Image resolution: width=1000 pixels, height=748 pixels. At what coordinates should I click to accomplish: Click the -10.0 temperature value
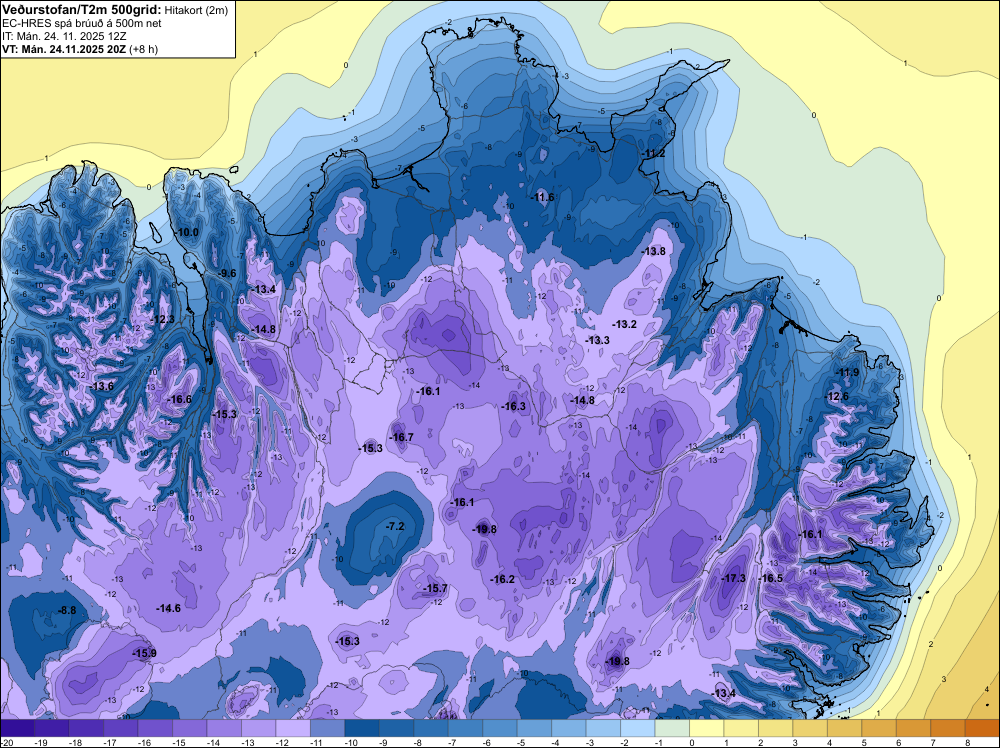pos(188,232)
